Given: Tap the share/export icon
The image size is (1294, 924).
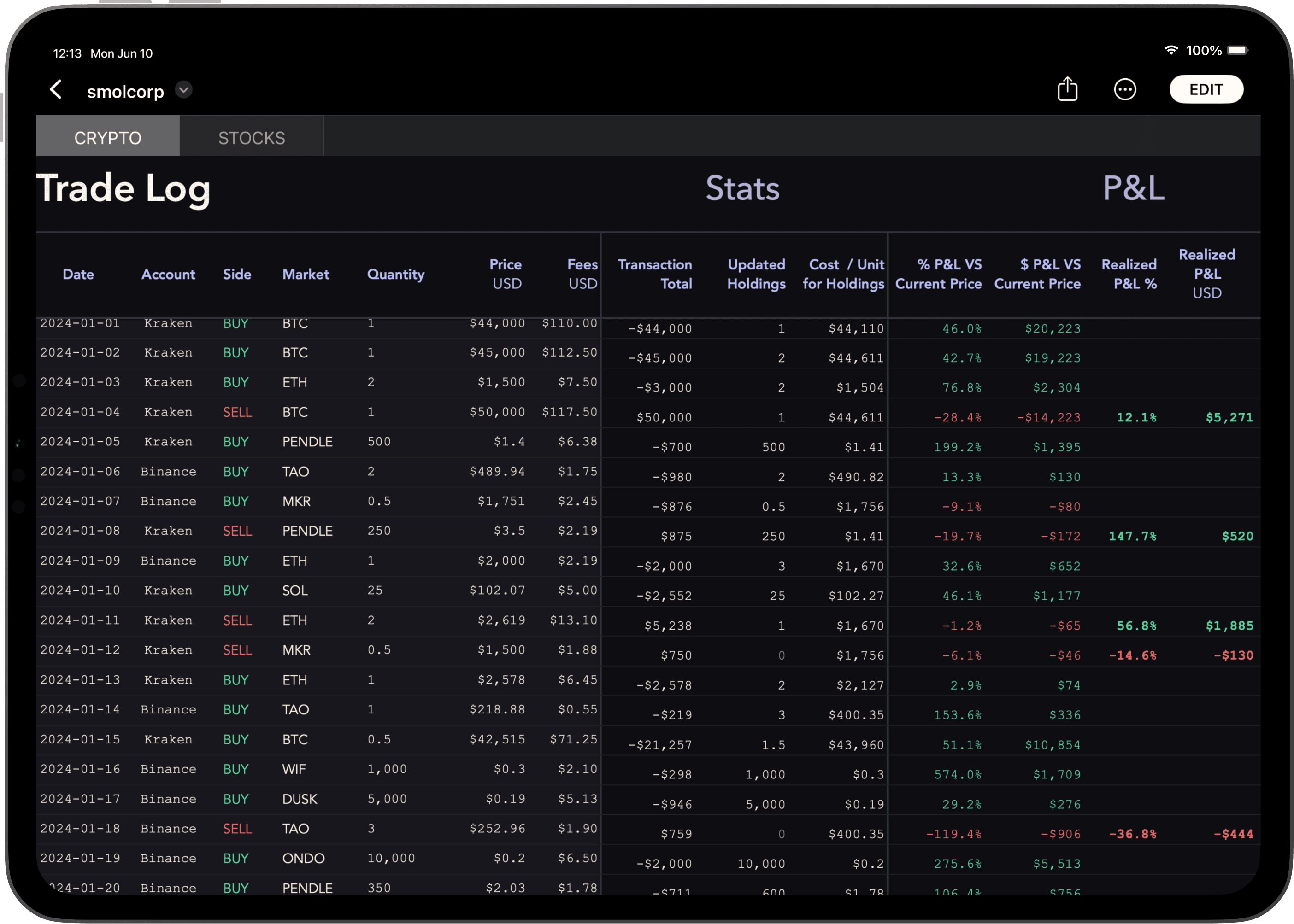Looking at the screenshot, I should (x=1068, y=90).
